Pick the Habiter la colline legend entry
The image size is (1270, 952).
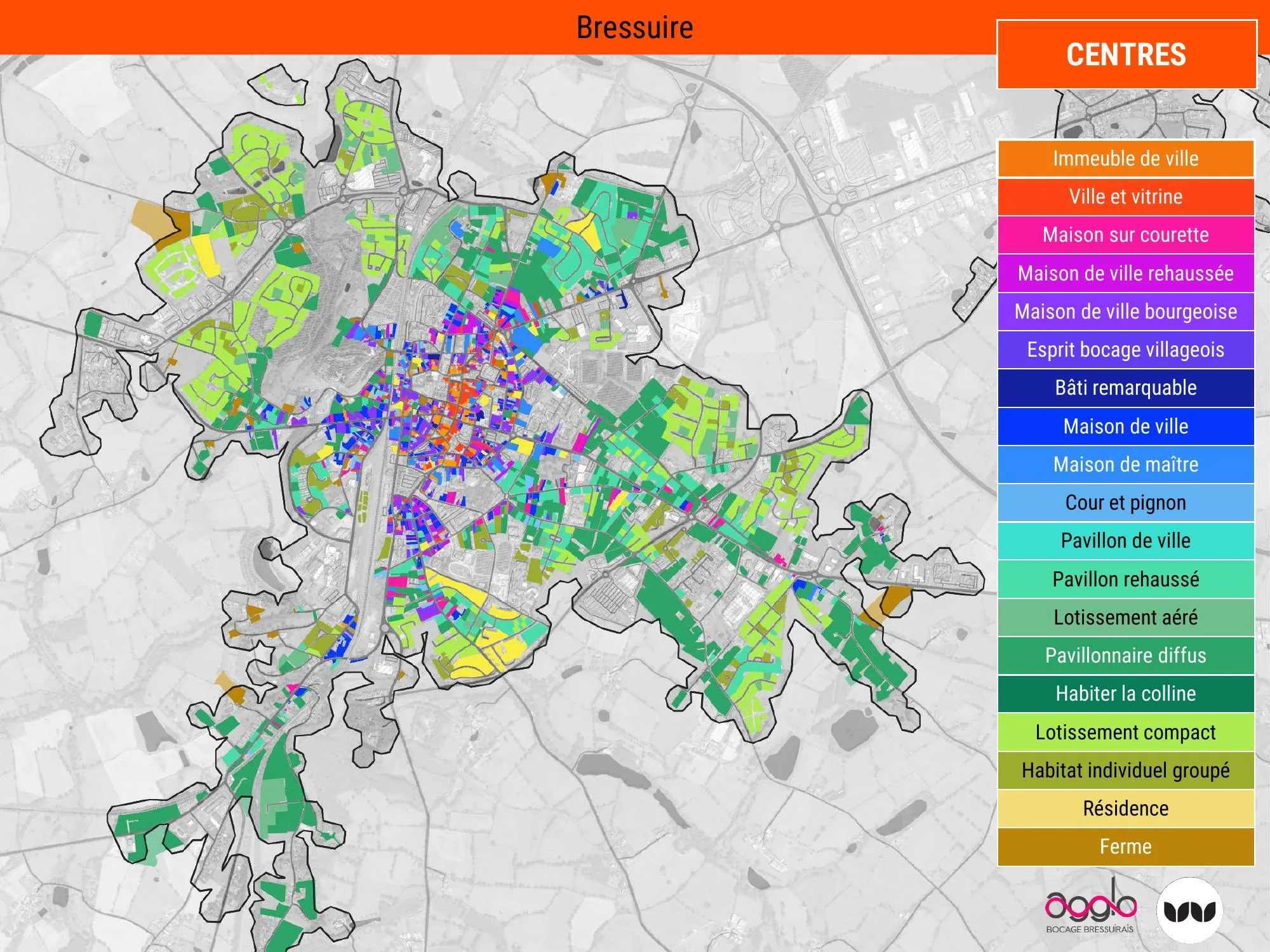[1126, 694]
